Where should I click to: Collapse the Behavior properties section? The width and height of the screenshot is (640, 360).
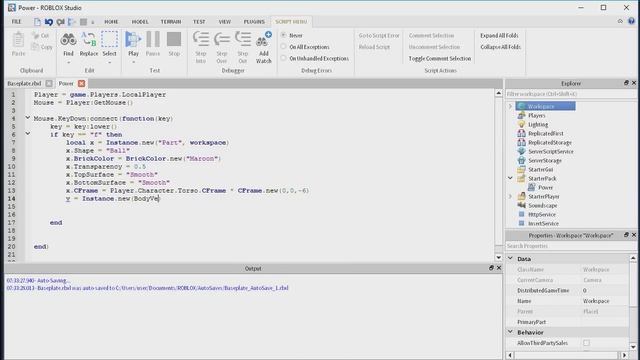point(510,332)
